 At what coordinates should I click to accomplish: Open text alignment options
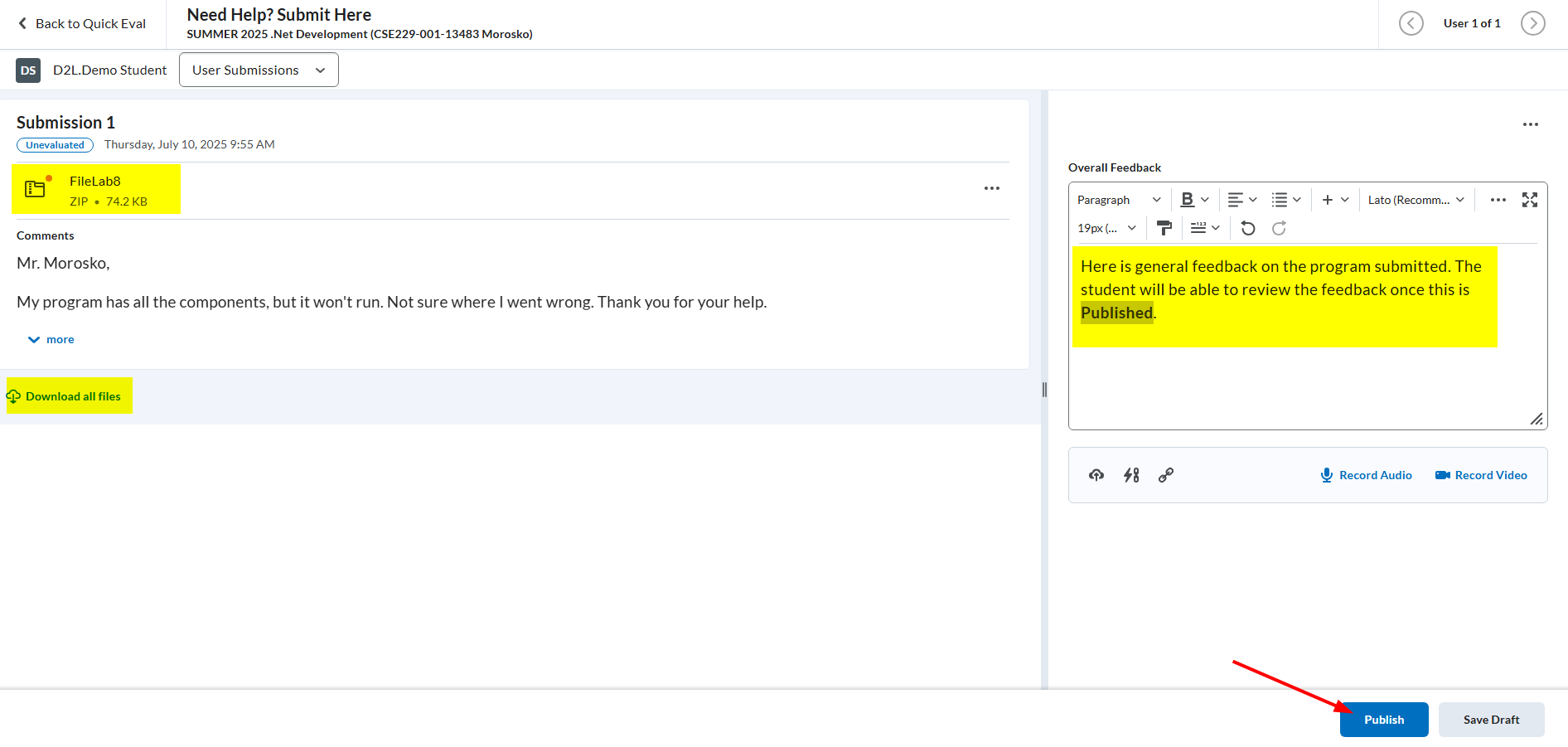[1242, 200]
